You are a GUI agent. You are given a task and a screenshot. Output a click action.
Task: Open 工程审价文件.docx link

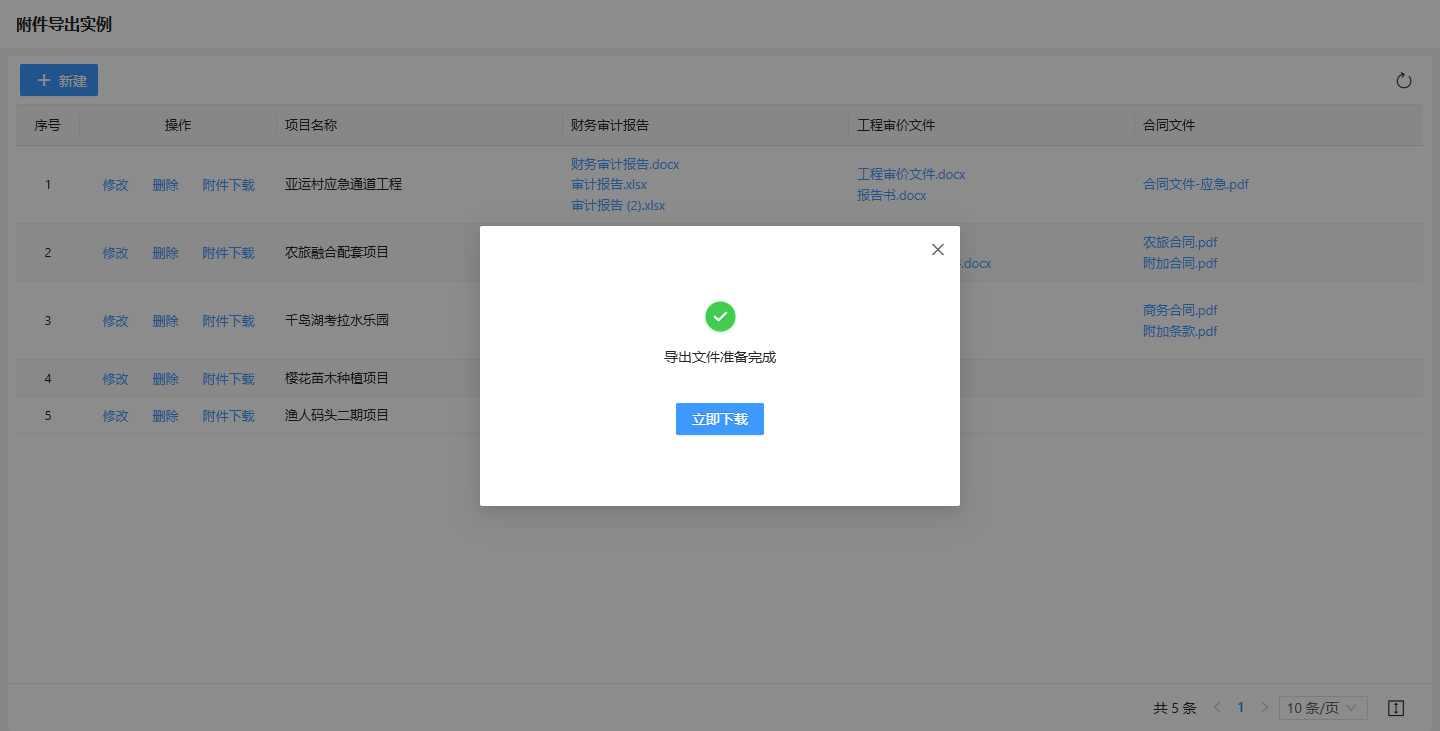coord(911,174)
